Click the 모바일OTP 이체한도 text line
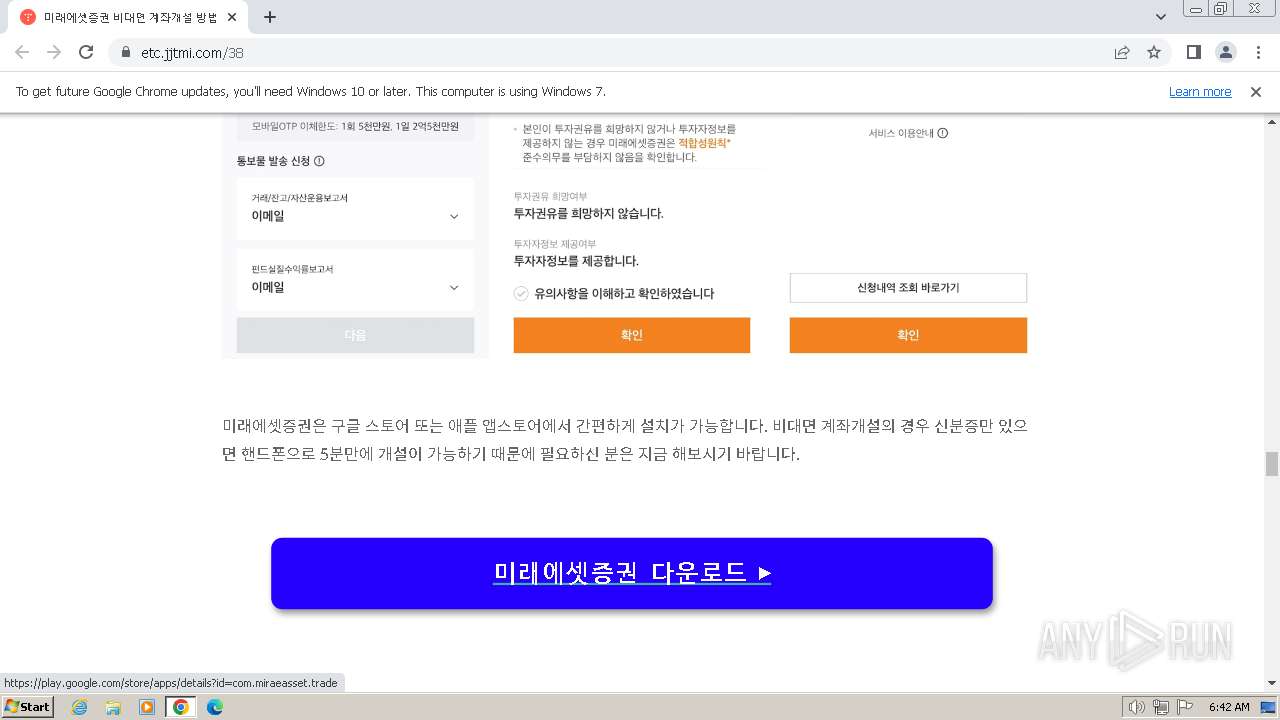The image size is (1280, 720). 355,127
